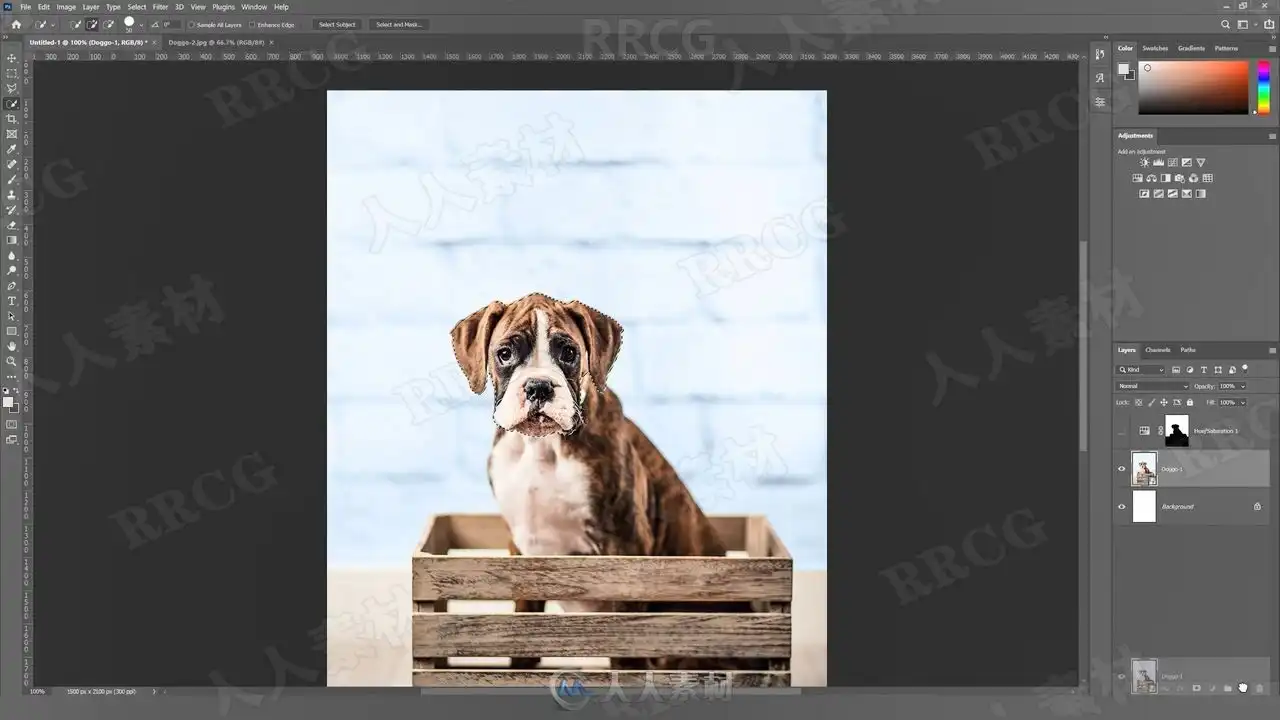Screen dimensions: 1280x720
Task: Add a Curves adjustment
Action: point(1172,162)
